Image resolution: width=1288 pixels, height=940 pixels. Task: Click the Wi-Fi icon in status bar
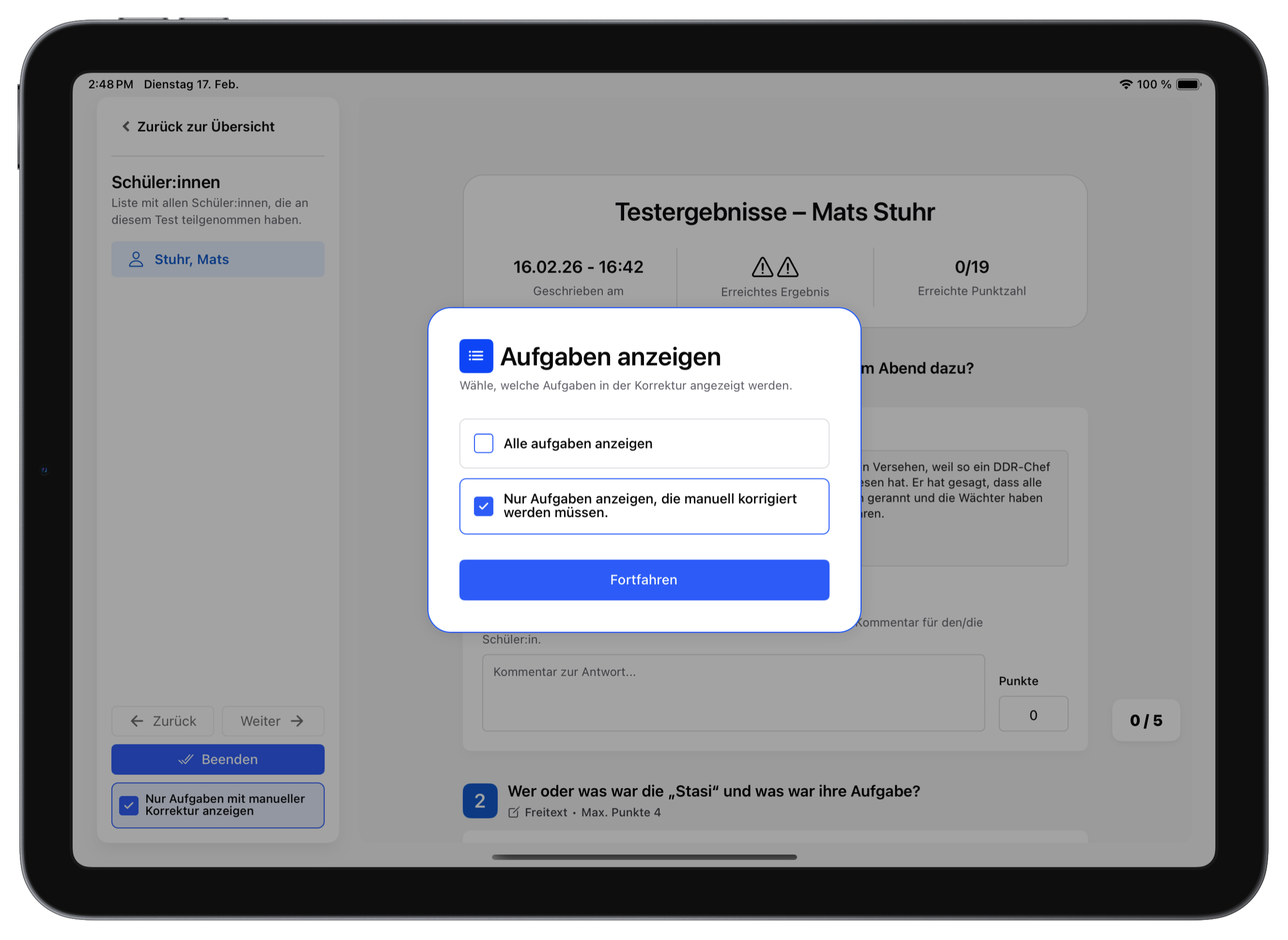1125,84
